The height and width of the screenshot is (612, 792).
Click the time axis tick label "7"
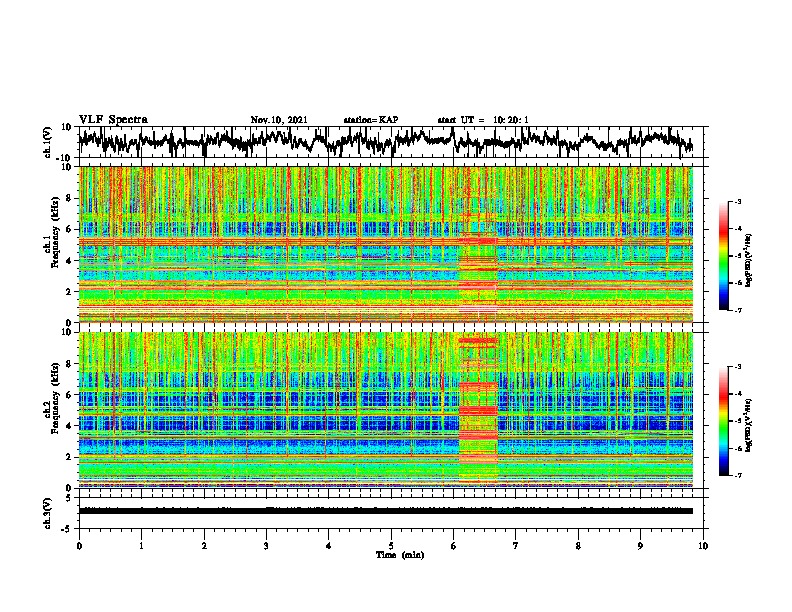pyautogui.click(x=516, y=546)
